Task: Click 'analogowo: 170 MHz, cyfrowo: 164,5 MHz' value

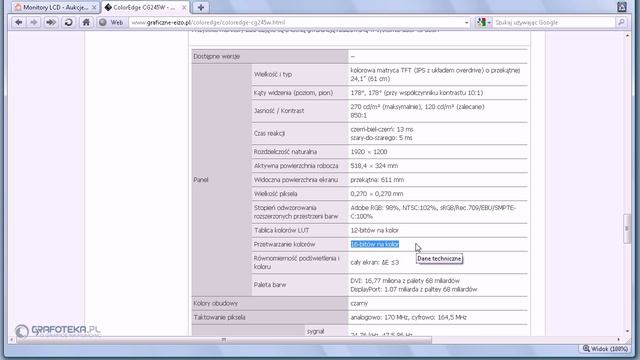Action: click(408, 317)
